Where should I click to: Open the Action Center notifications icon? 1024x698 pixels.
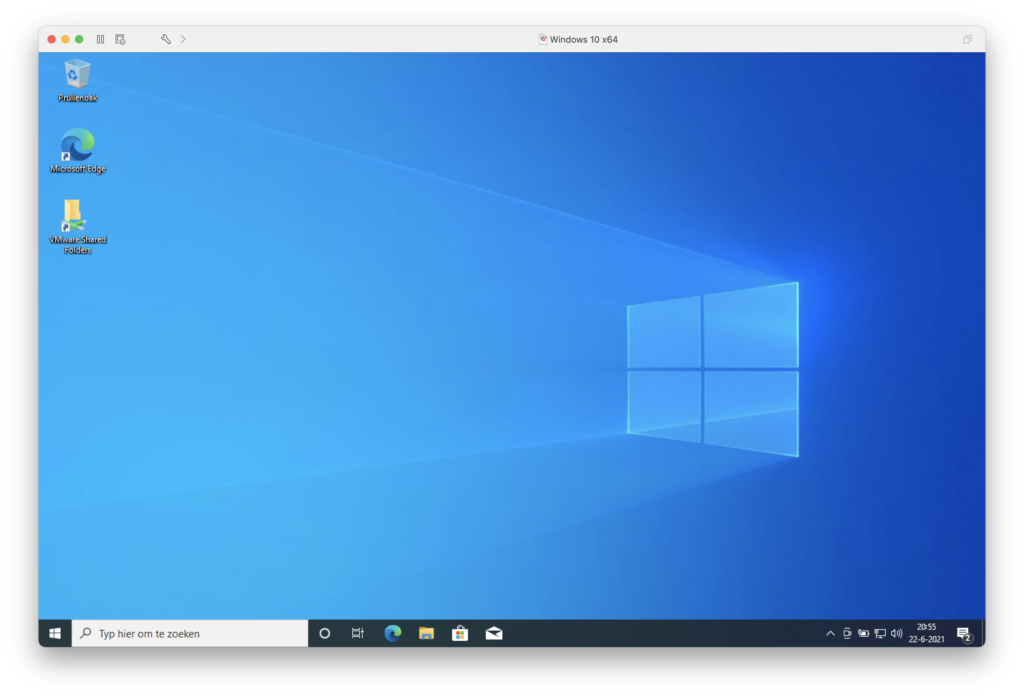point(965,633)
